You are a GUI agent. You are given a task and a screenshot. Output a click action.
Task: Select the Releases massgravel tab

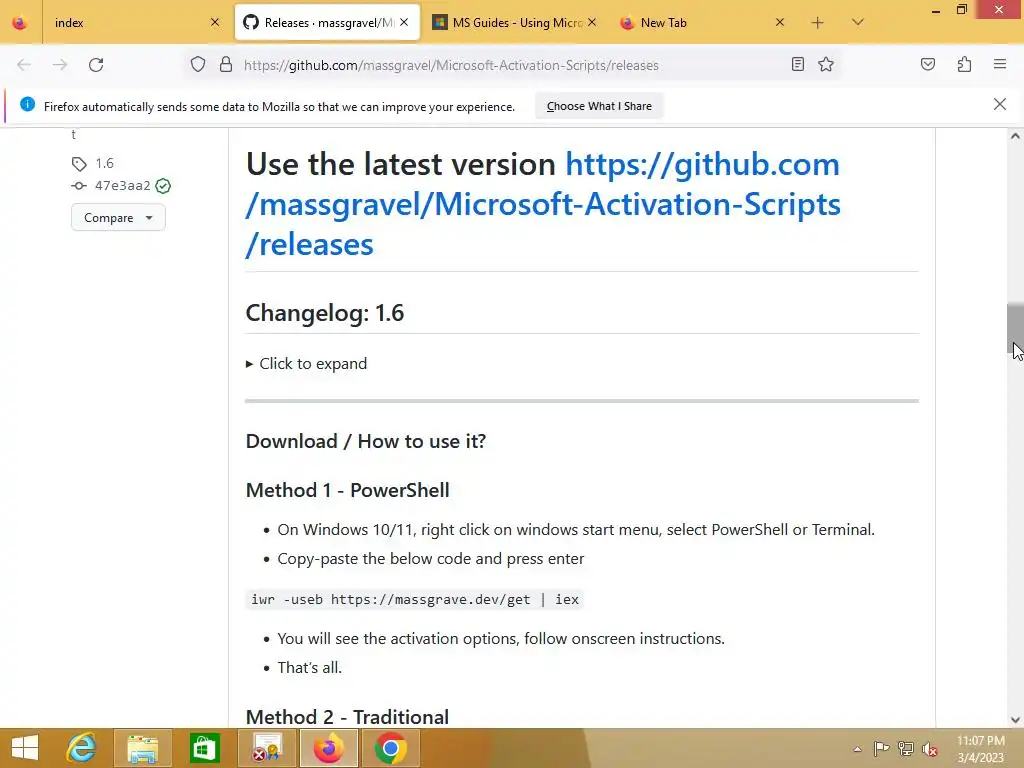[x=327, y=23]
